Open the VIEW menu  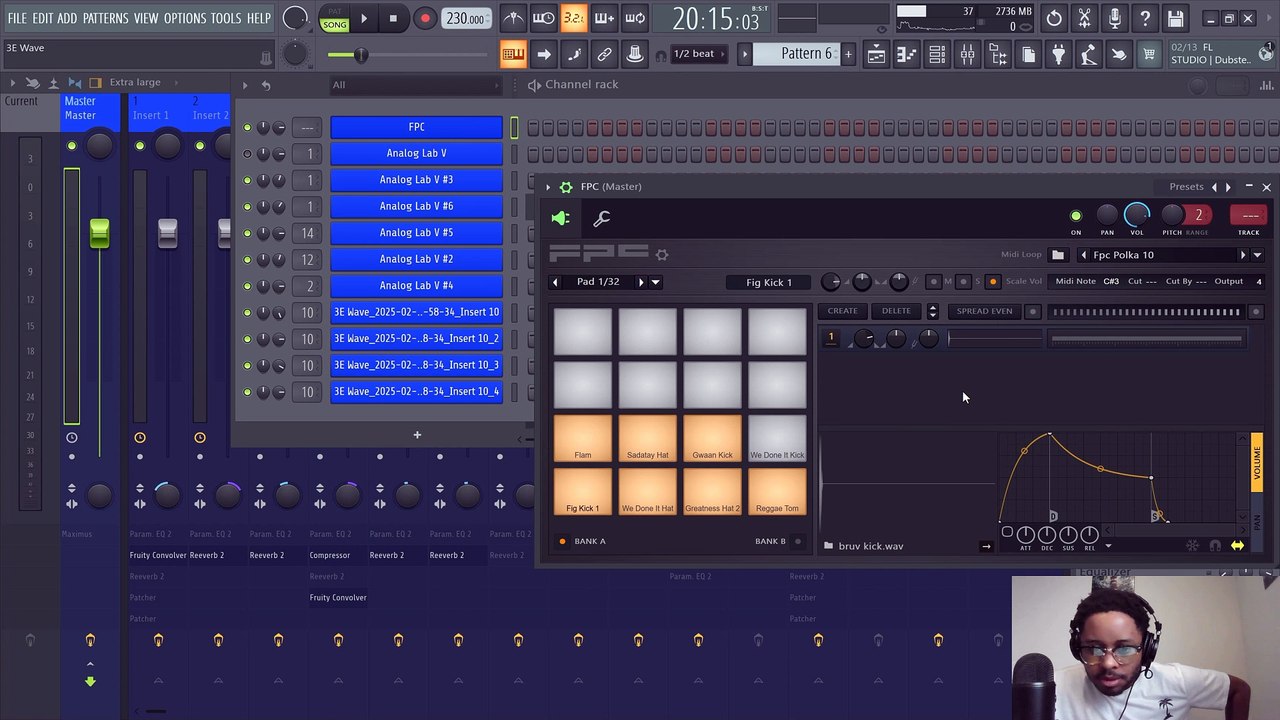pos(146,18)
